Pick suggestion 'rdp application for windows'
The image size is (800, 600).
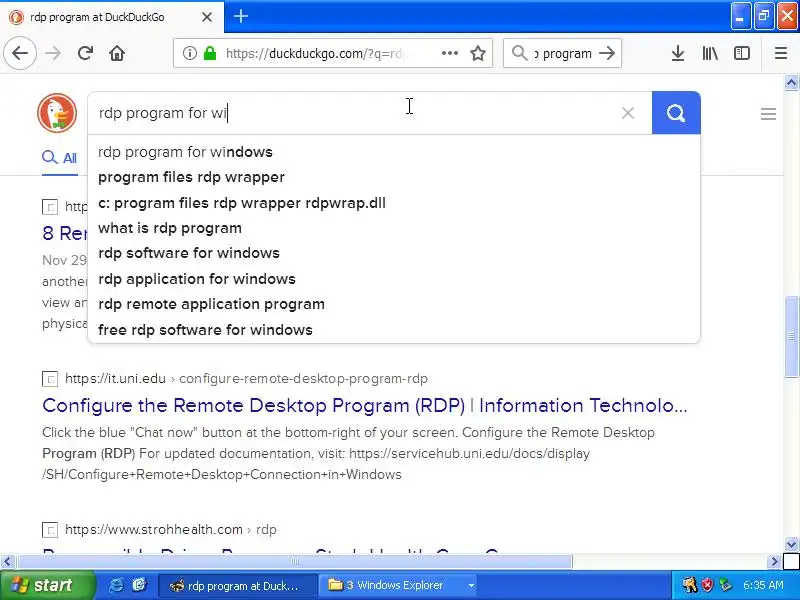coord(394,279)
